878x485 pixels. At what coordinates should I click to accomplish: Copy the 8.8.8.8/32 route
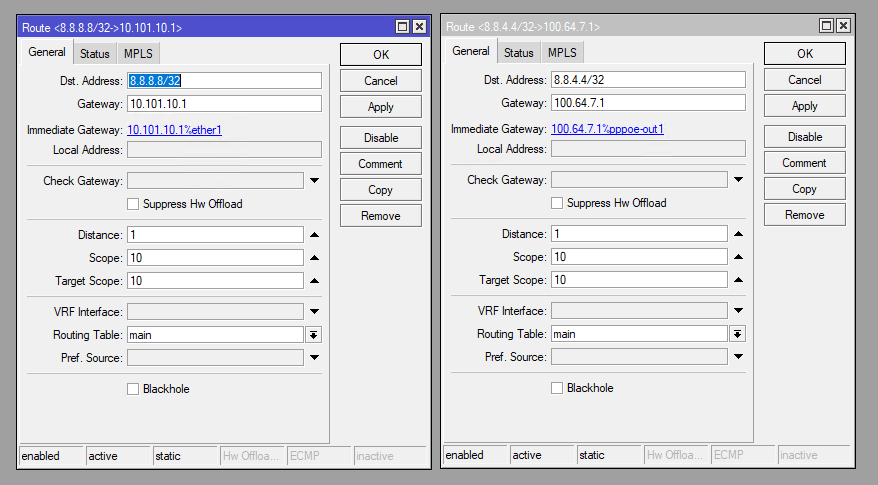[x=381, y=190]
